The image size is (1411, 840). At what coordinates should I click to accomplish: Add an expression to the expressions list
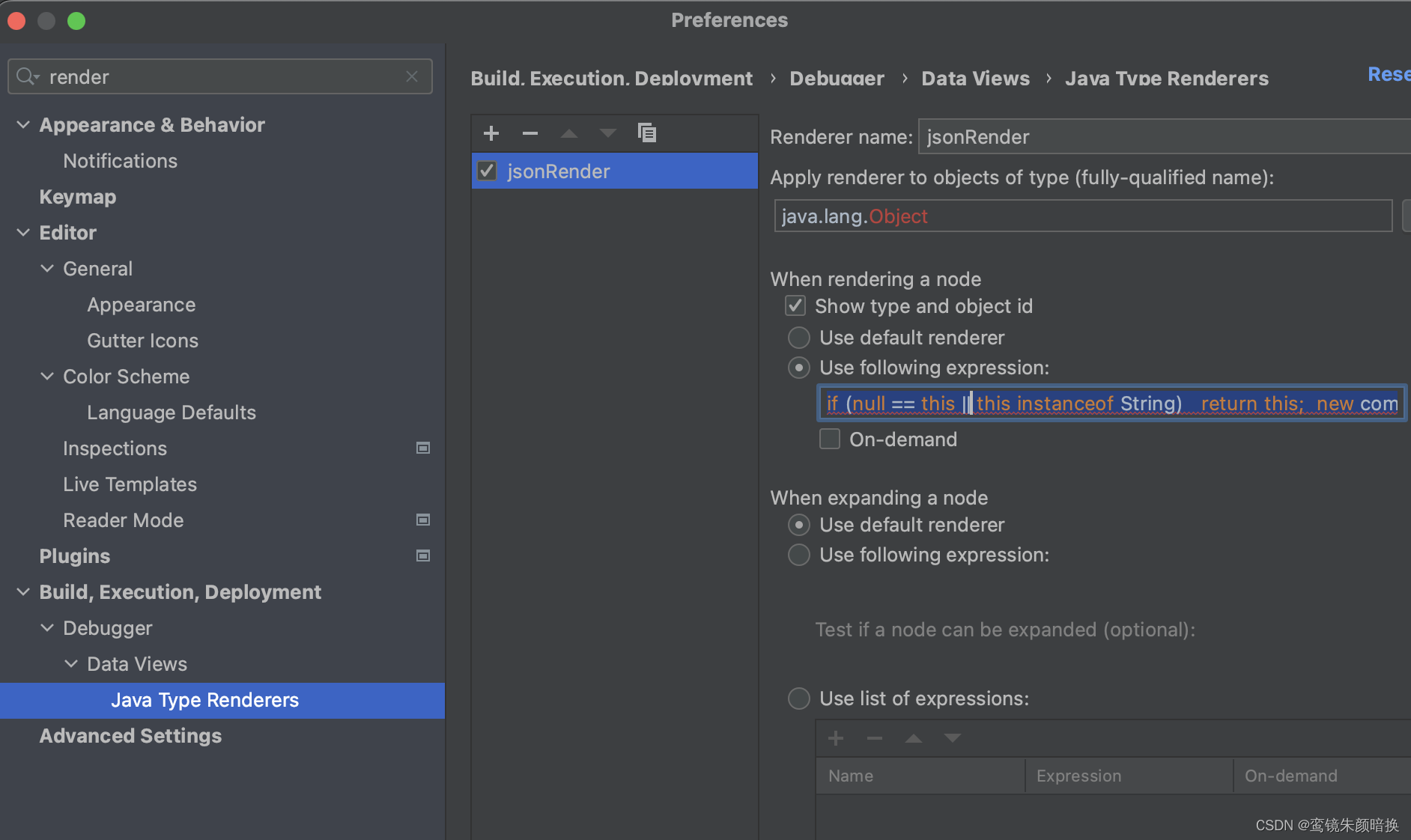click(836, 738)
